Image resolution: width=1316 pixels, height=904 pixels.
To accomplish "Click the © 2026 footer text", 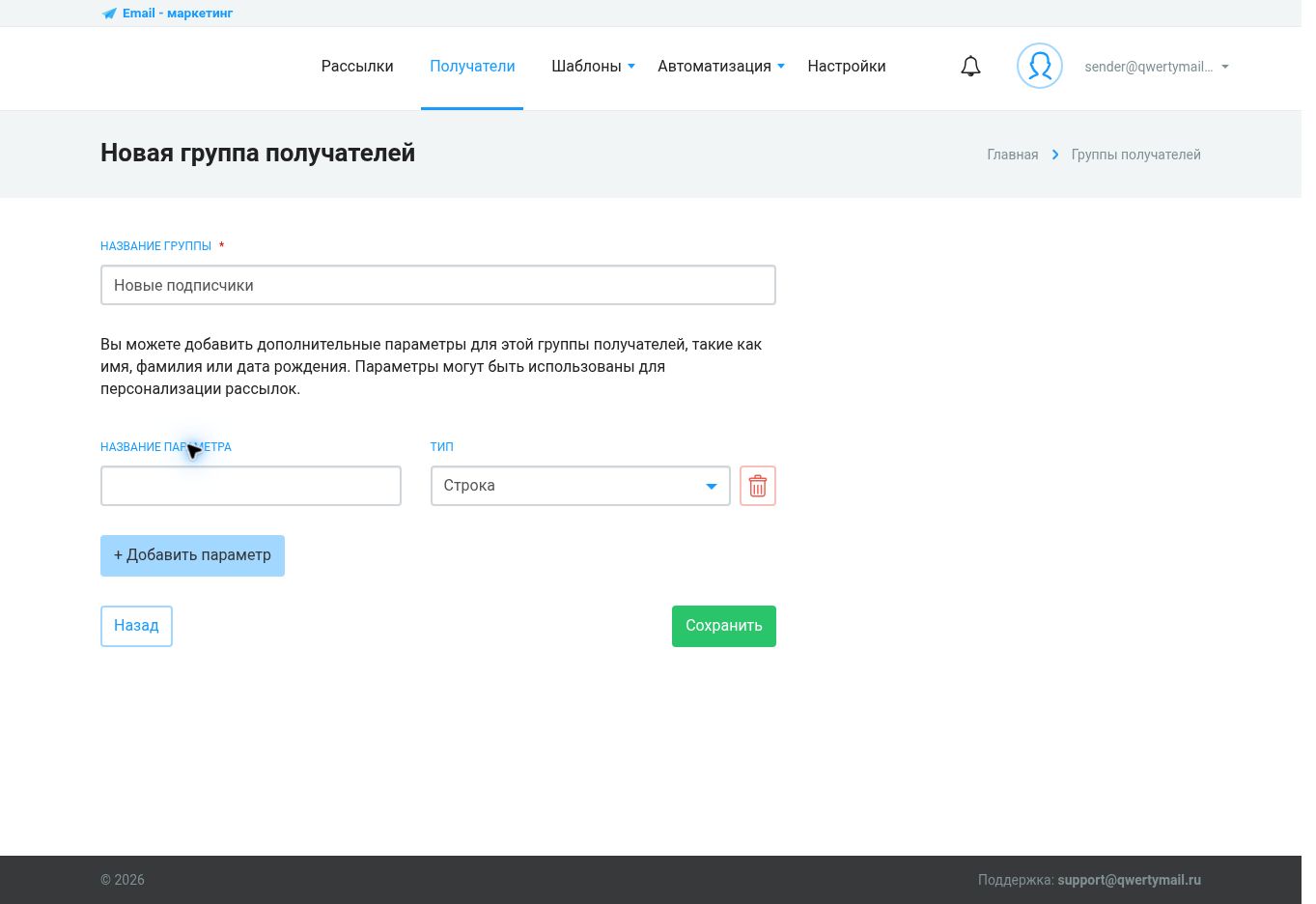I will click(123, 880).
